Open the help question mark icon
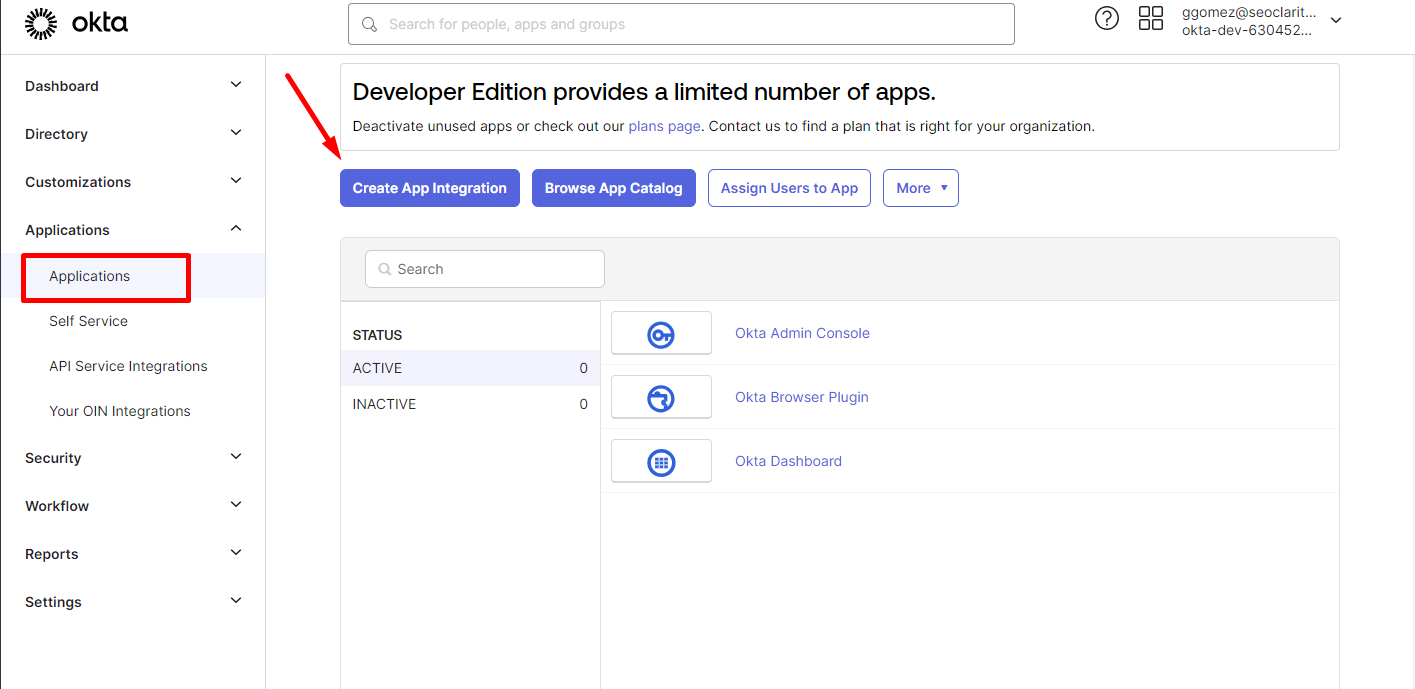The image size is (1415, 689). pyautogui.click(x=1107, y=19)
